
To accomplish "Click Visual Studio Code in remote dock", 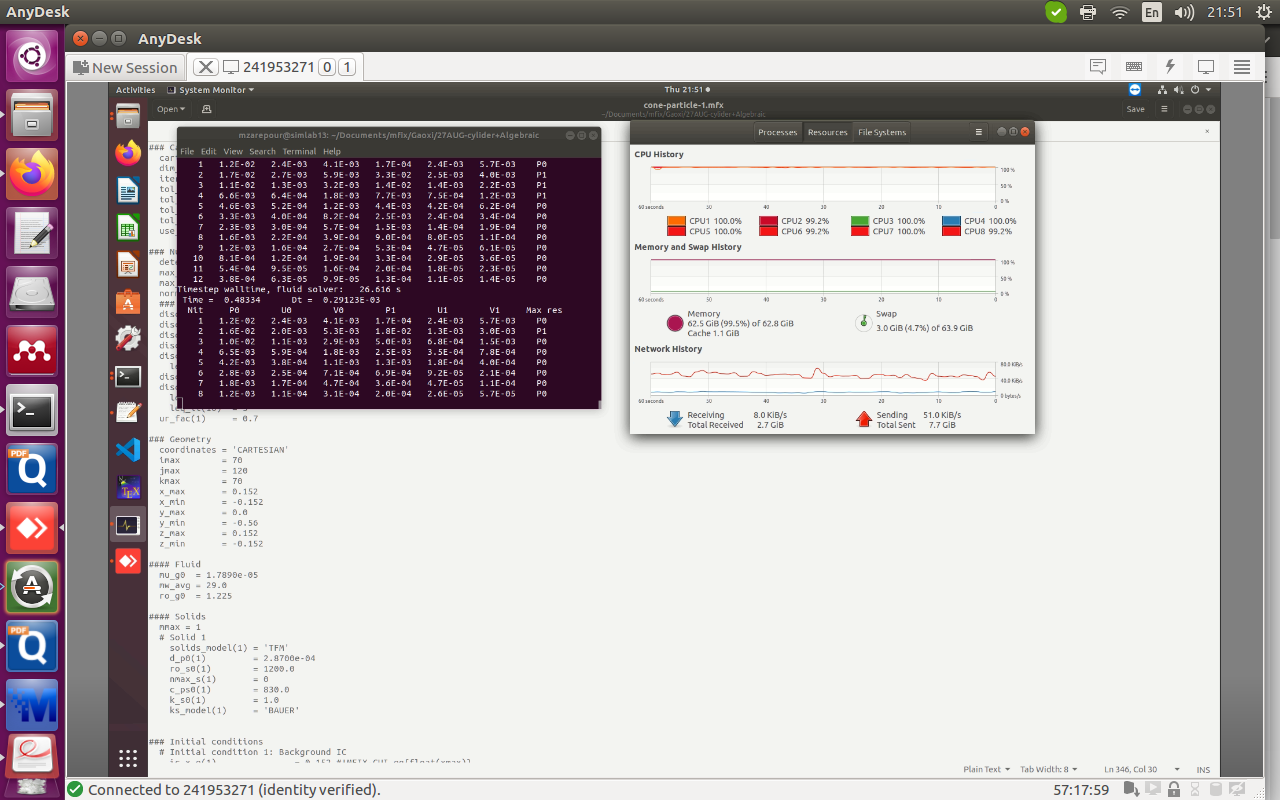I will [x=127, y=450].
